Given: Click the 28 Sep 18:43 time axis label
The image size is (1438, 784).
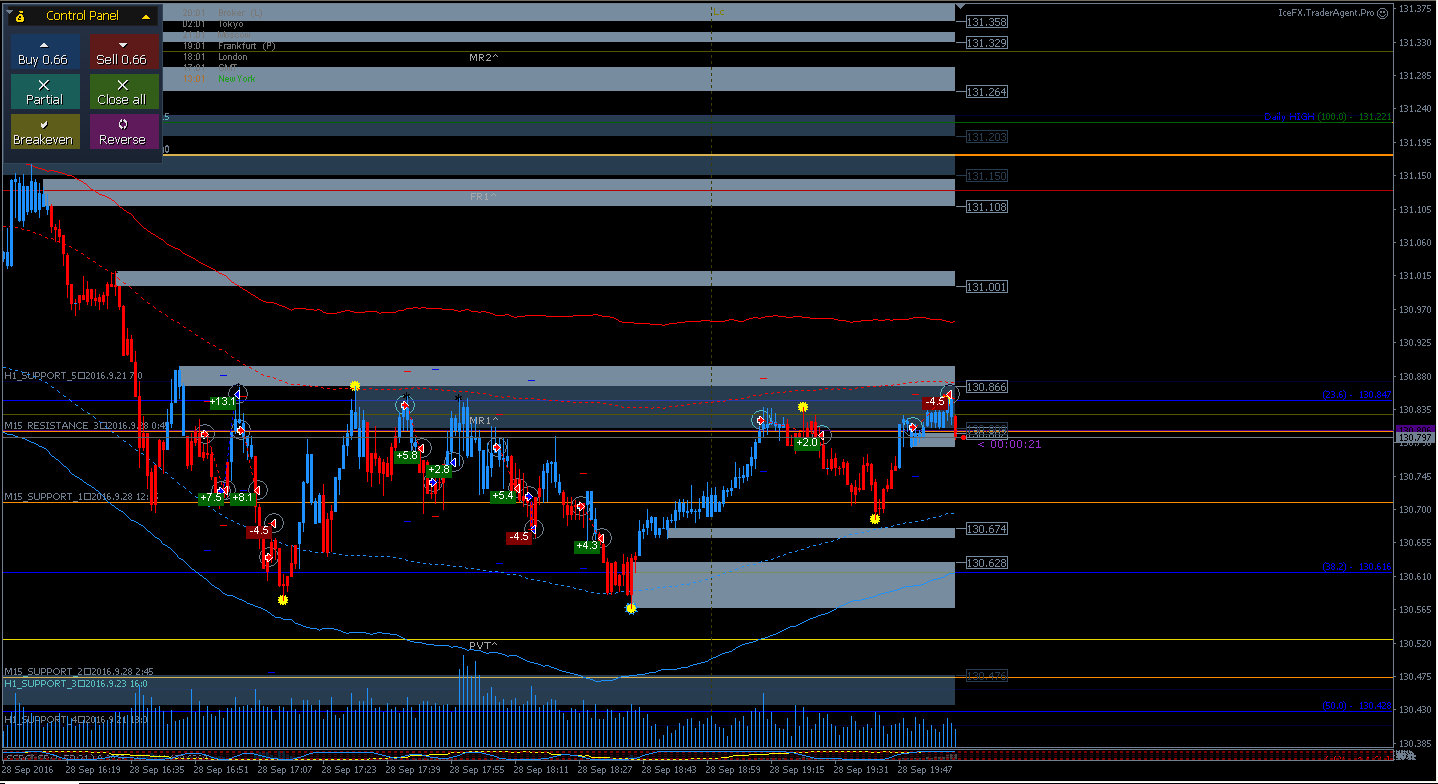Looking at the screenshot, I should coord(669,771).
